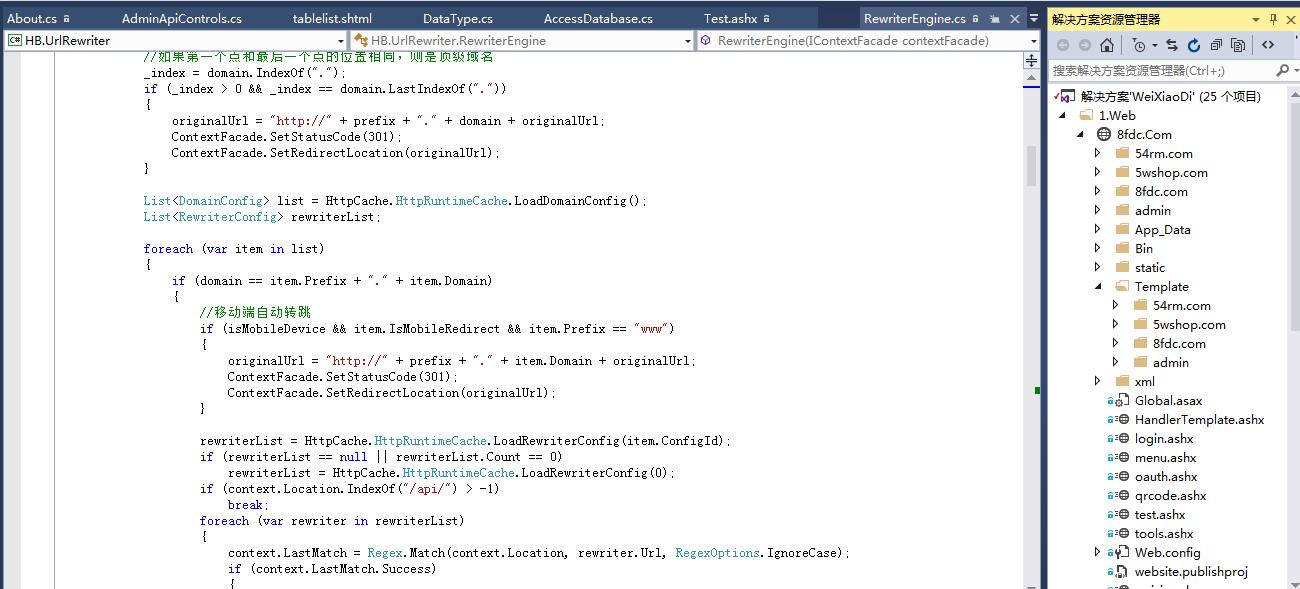The height and width of the screenshot is (589, 1300).
Task: Click the Back arrow in Solution Explorer toolbar
Action: [x=1063, y=45]
